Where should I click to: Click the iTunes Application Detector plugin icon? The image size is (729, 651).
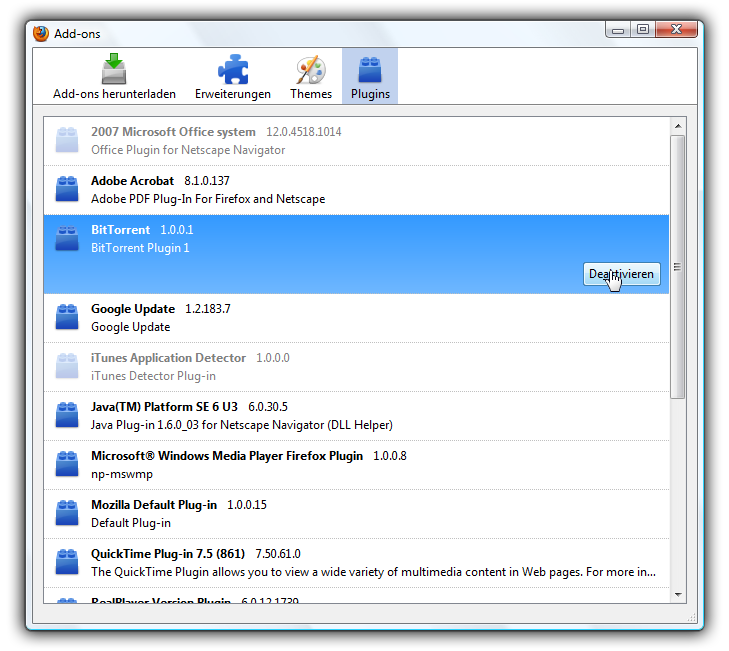coord(67,366)
